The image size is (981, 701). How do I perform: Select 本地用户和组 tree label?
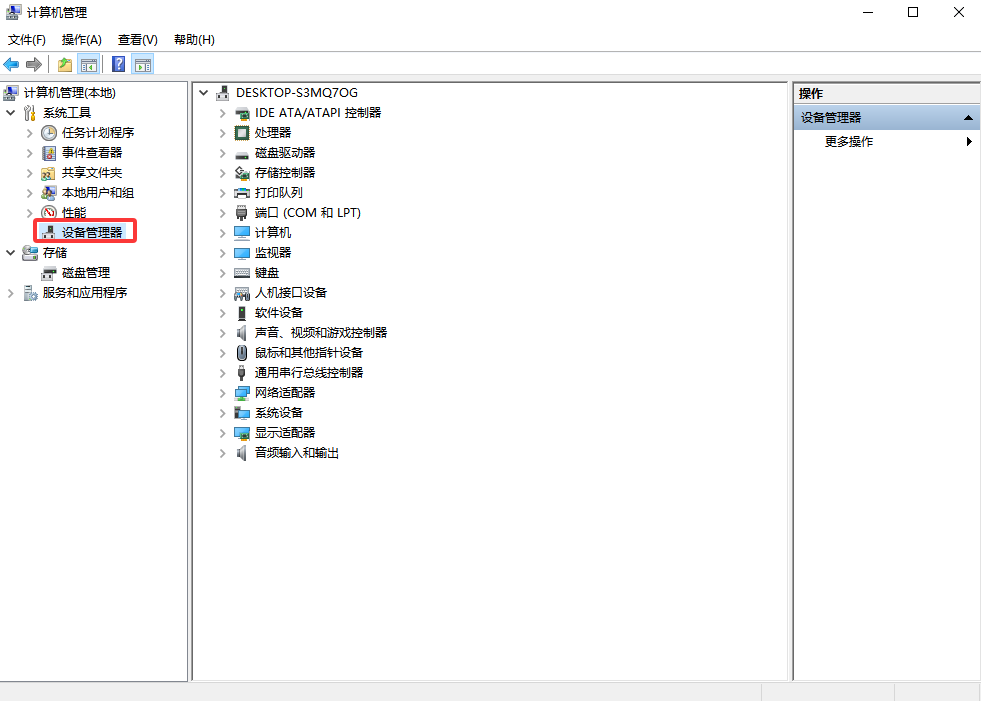tap(98, 193)
